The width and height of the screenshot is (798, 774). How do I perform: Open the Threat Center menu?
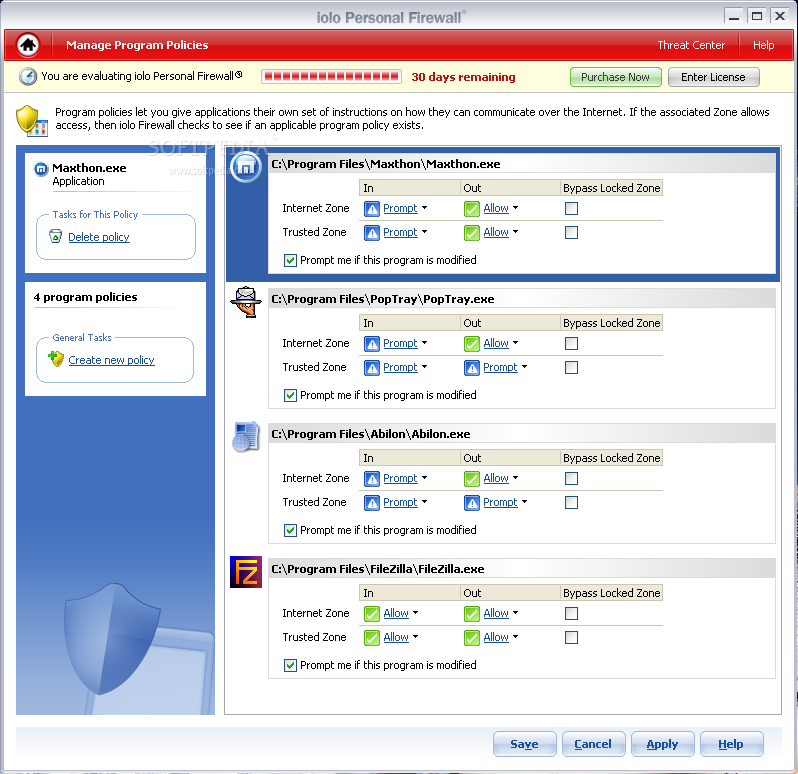(x=691, y=45)
